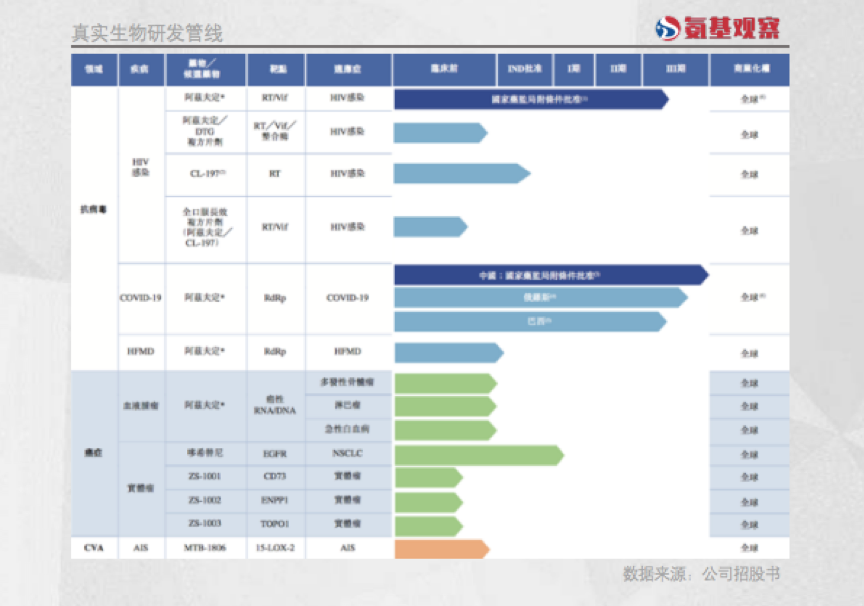Click the dark blue COVID-19 China approval bar

550,274
